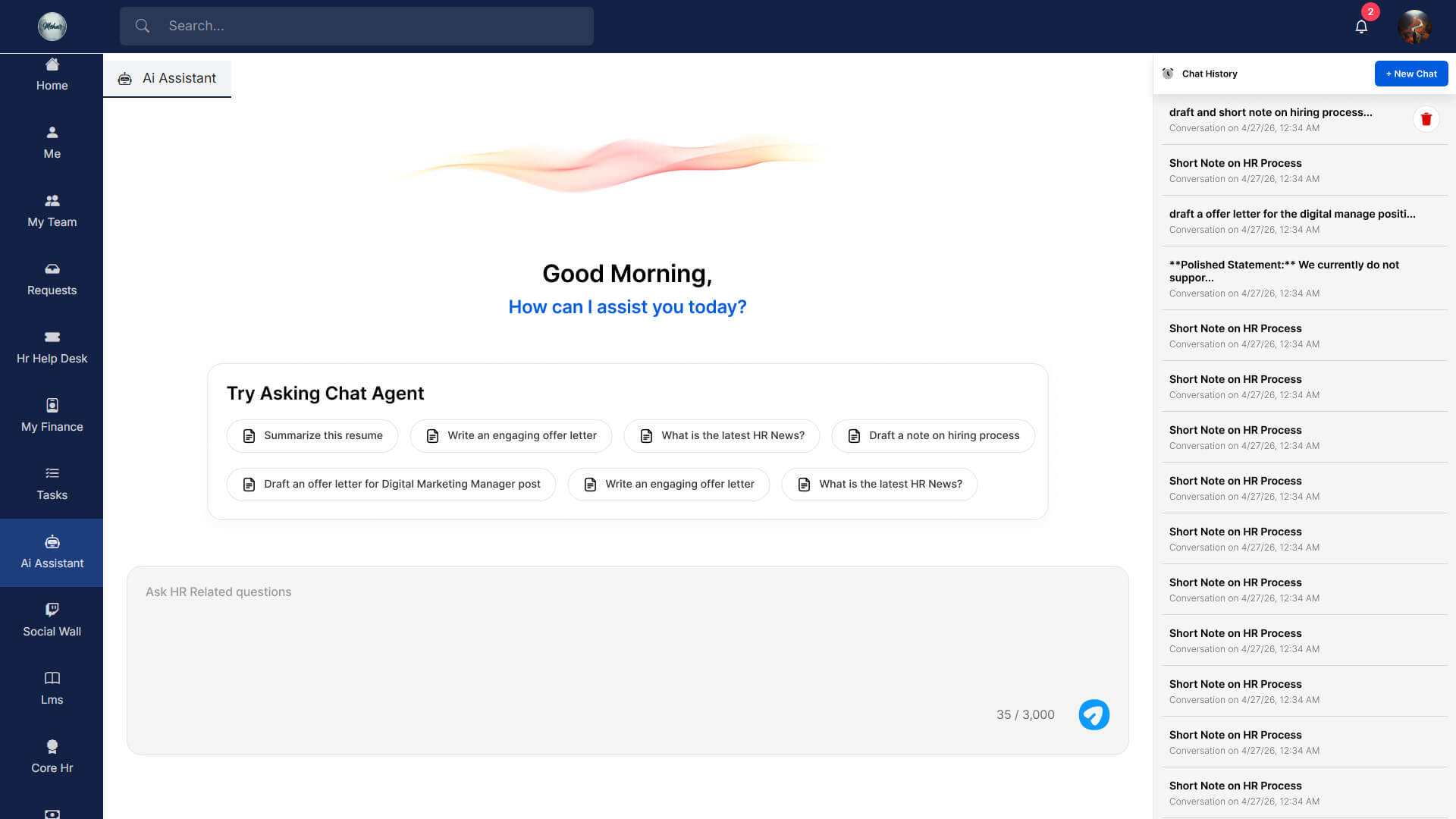Screen dimensions: 1456x819
Task: Click the 'Chat History' heading
Action: coord(1210,74)
